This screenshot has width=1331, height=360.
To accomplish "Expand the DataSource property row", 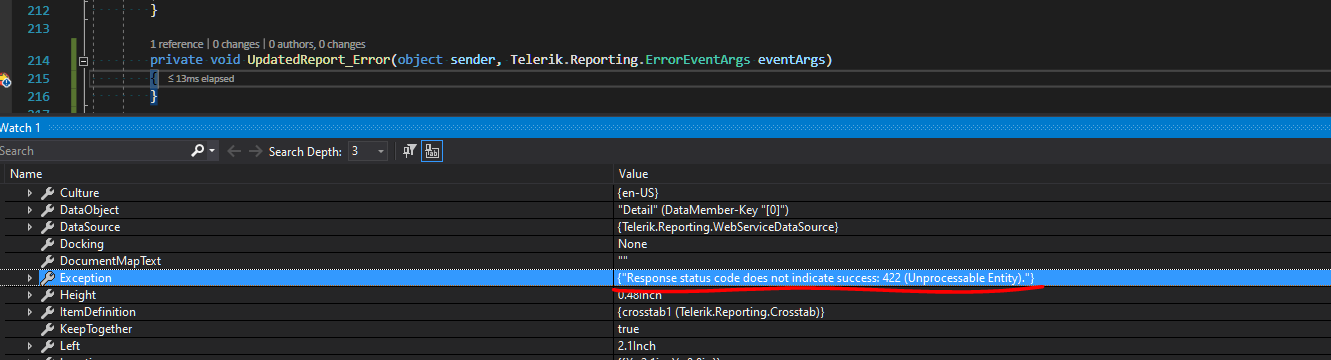I will click(29, 227).
